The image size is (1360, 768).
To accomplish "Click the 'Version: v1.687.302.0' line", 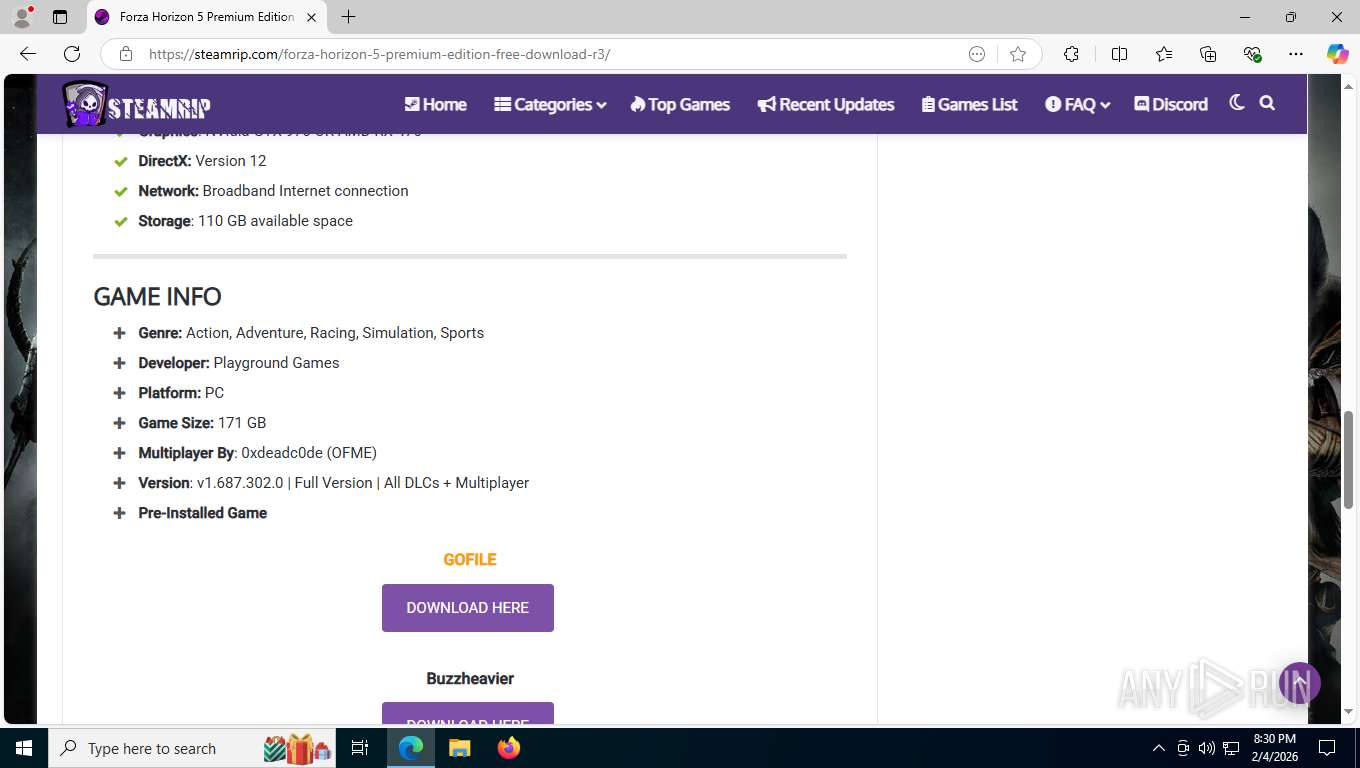I will point(333,483).
